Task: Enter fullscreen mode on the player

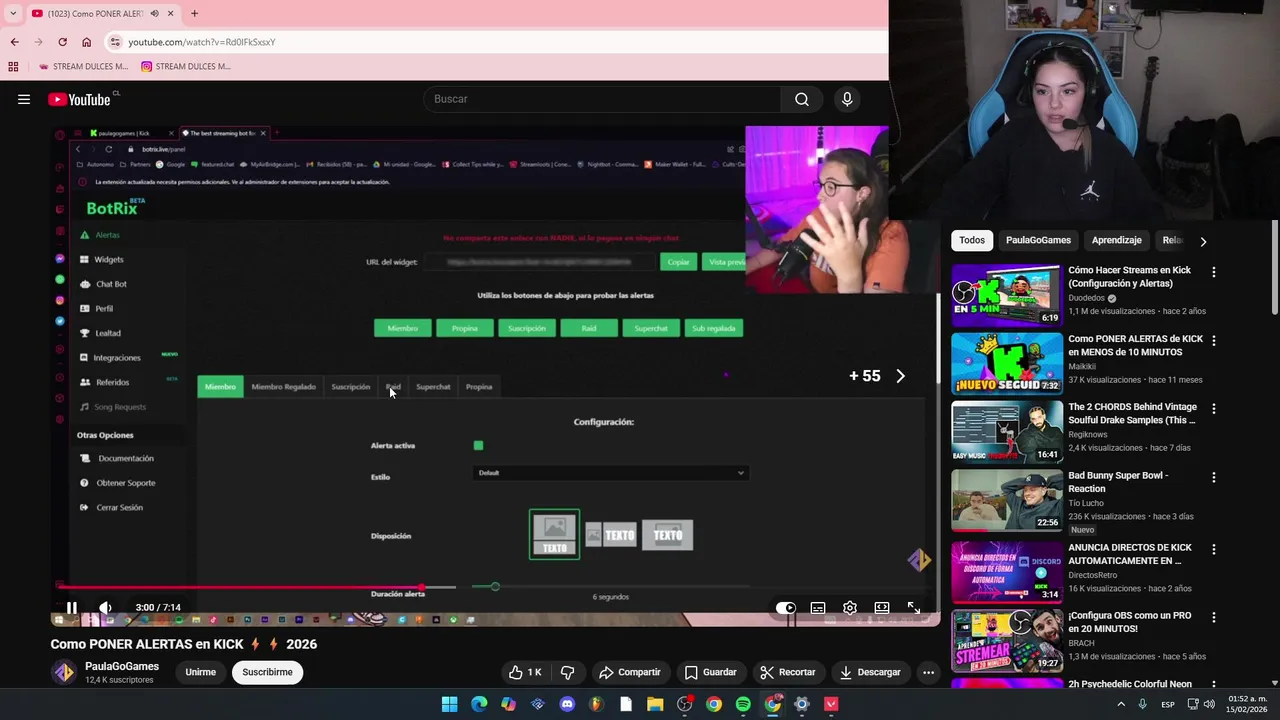Action: (x=913, y=607)
